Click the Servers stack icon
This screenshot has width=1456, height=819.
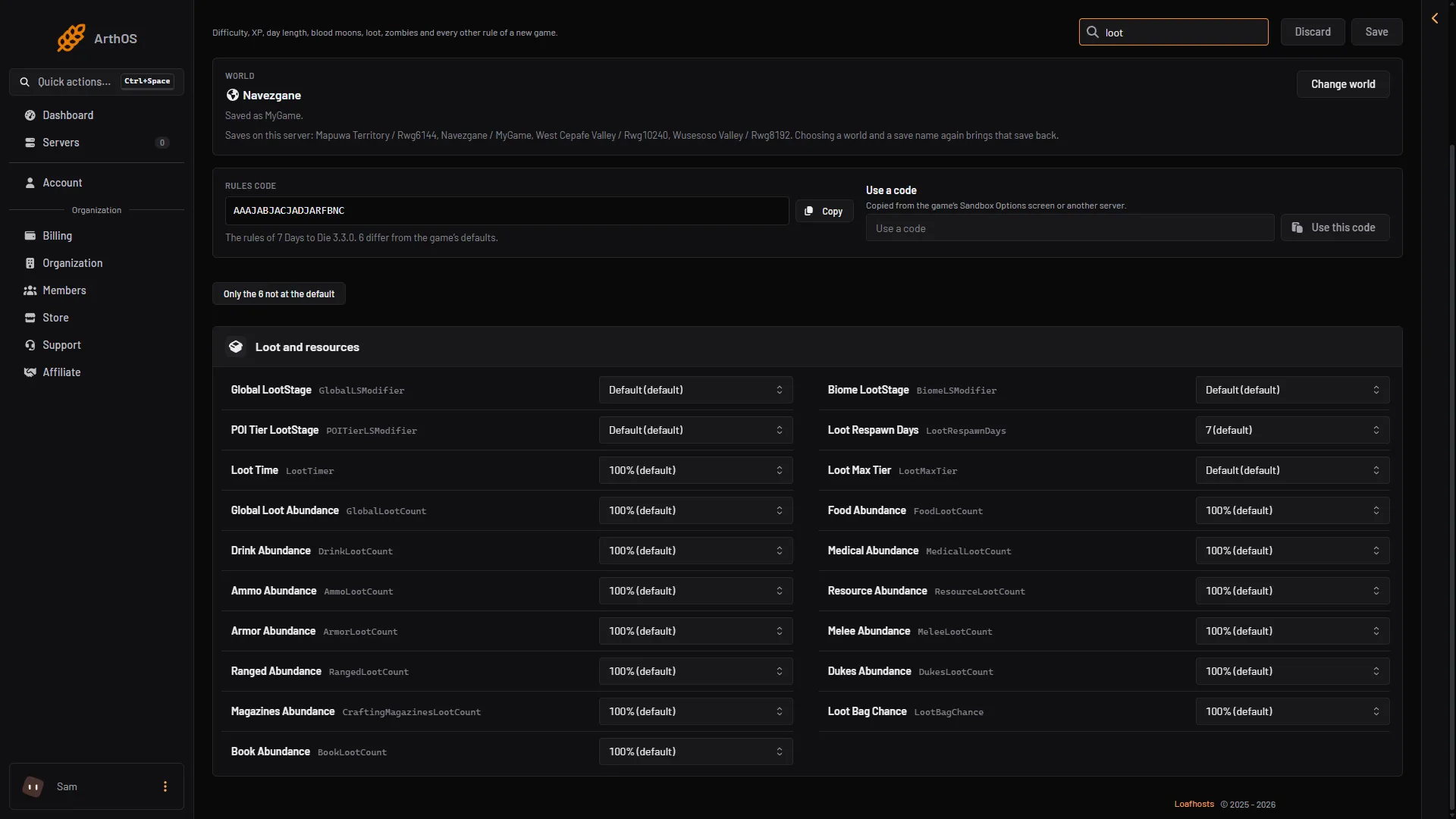pyautogui.click(x=30, y=143)
